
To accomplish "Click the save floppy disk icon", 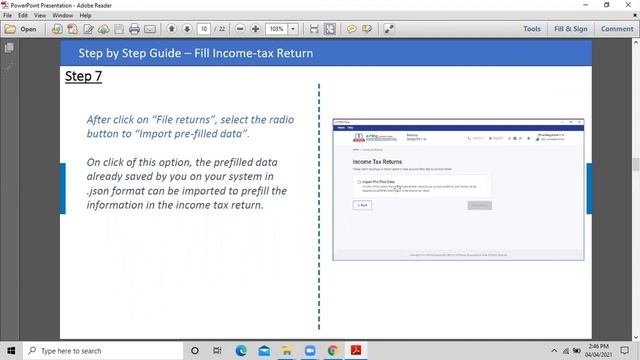I will [119, 29].
